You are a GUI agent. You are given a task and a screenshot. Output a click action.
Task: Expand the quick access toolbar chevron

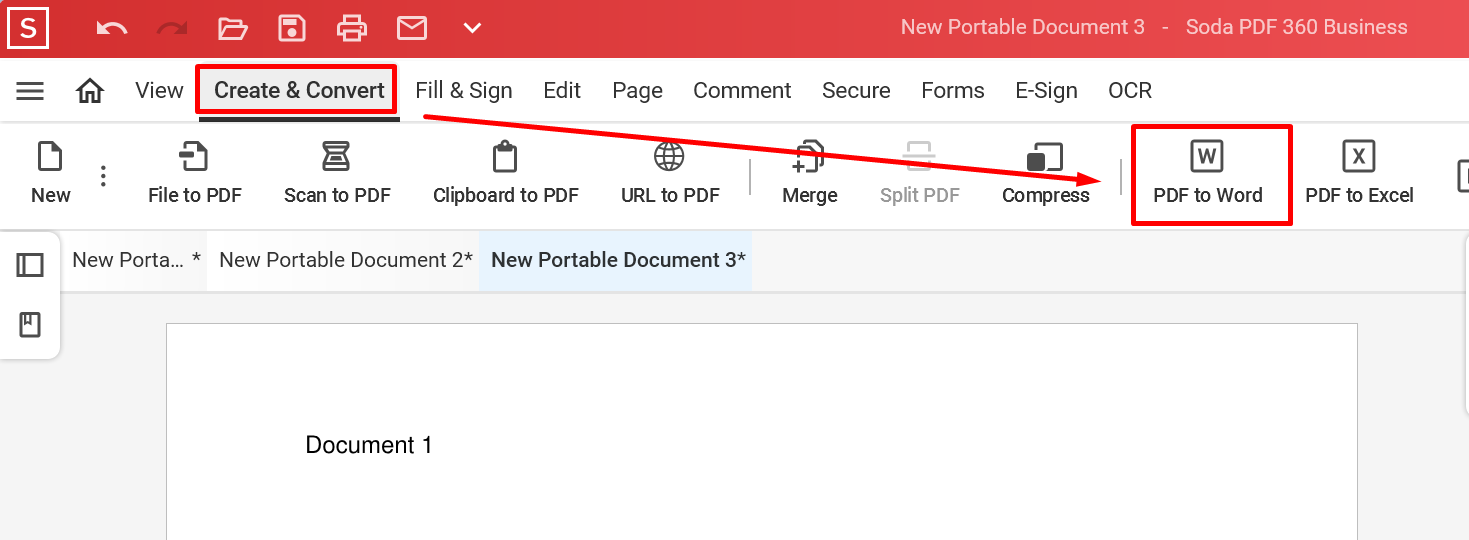click(x=473, y=28)
